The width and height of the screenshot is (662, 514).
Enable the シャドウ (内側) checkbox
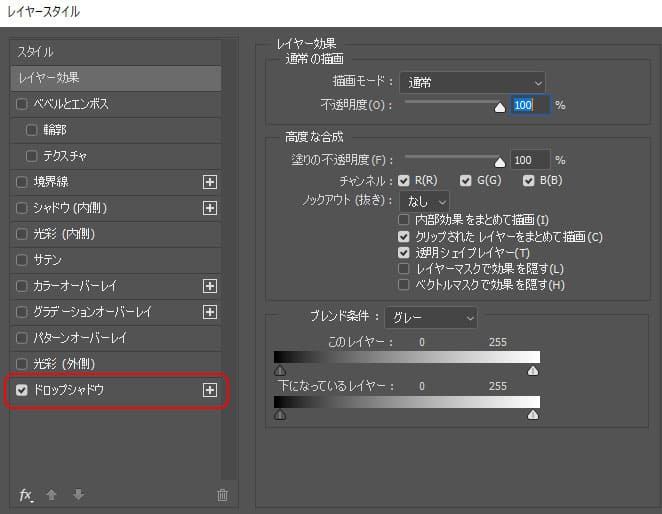(22, 208)
